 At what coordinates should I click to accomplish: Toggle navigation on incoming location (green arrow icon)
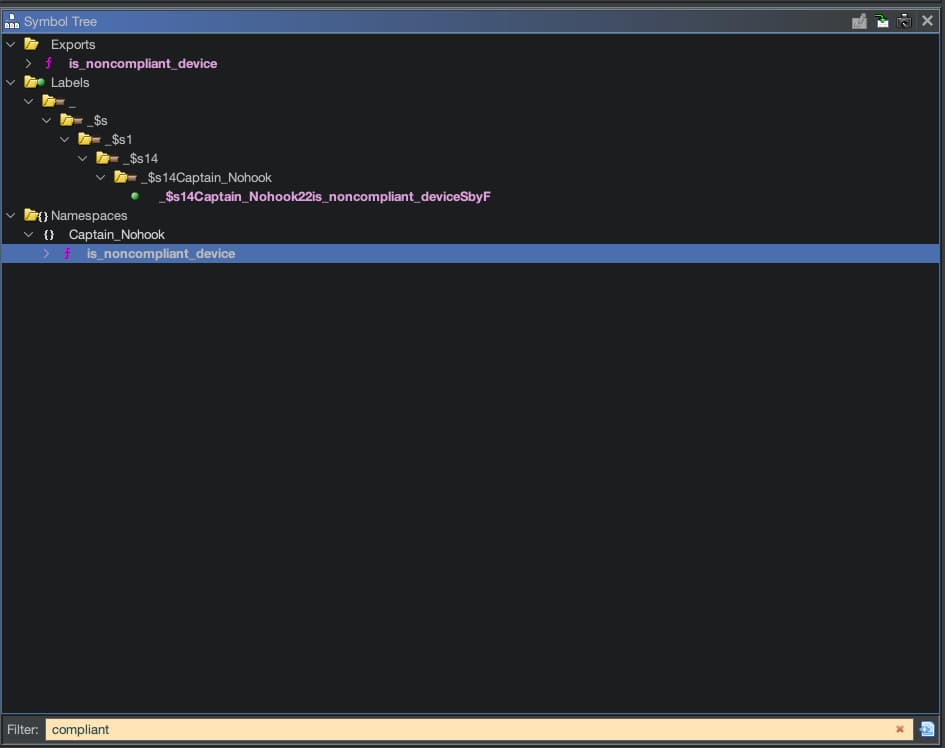pyautogui.click(x=882, y=21)
